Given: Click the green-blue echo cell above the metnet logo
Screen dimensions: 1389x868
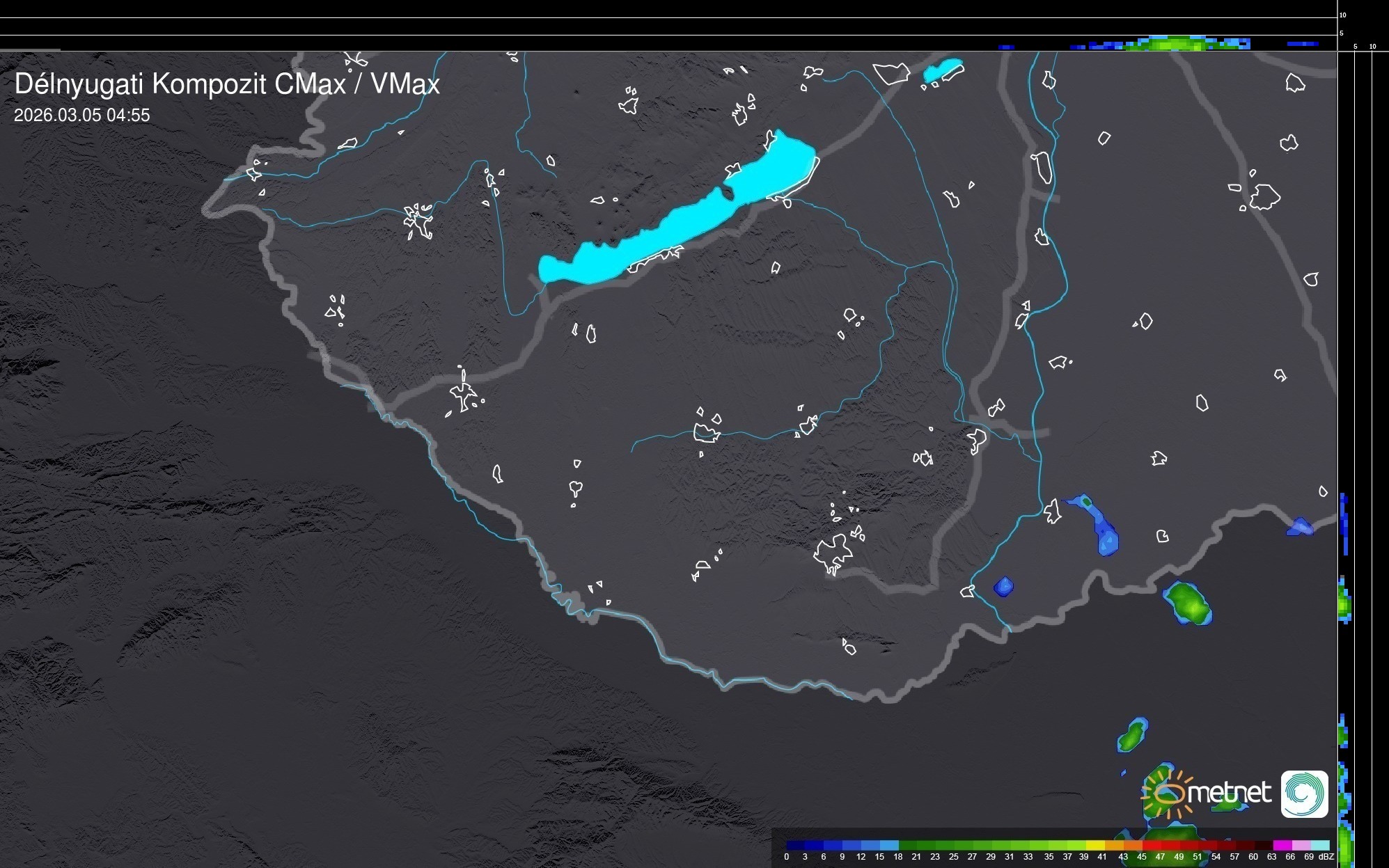Looking at the screenshot, I should point(1132,736).
